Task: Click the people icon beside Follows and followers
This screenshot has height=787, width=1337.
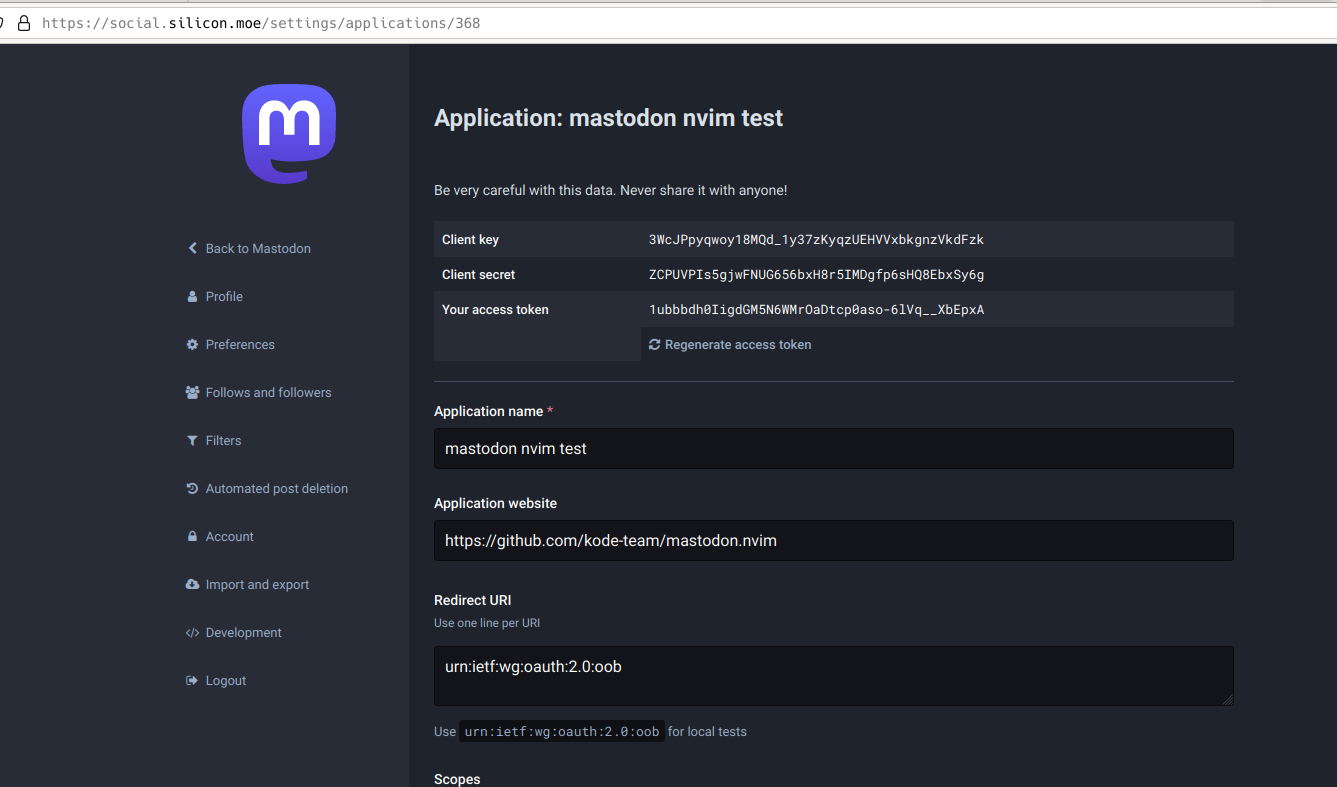Action: (x=192, y=392)
